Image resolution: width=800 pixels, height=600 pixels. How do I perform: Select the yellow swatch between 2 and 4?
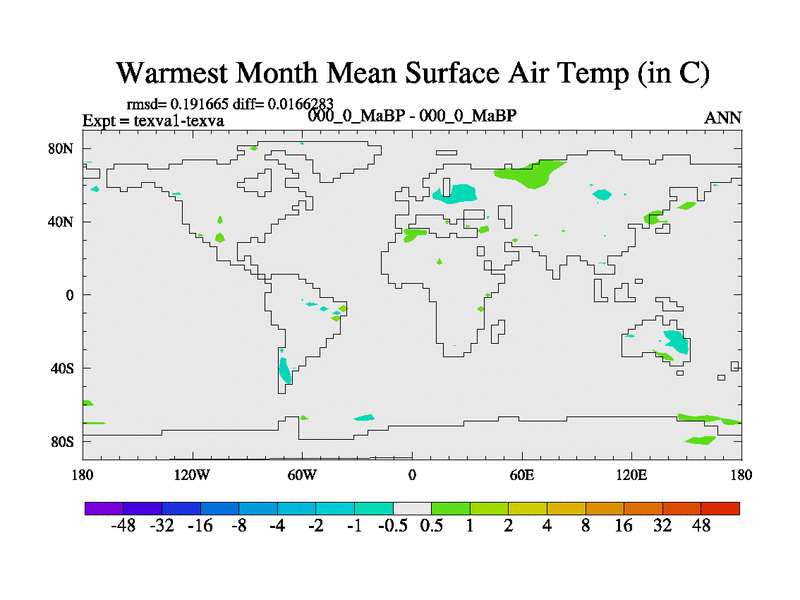528,508
